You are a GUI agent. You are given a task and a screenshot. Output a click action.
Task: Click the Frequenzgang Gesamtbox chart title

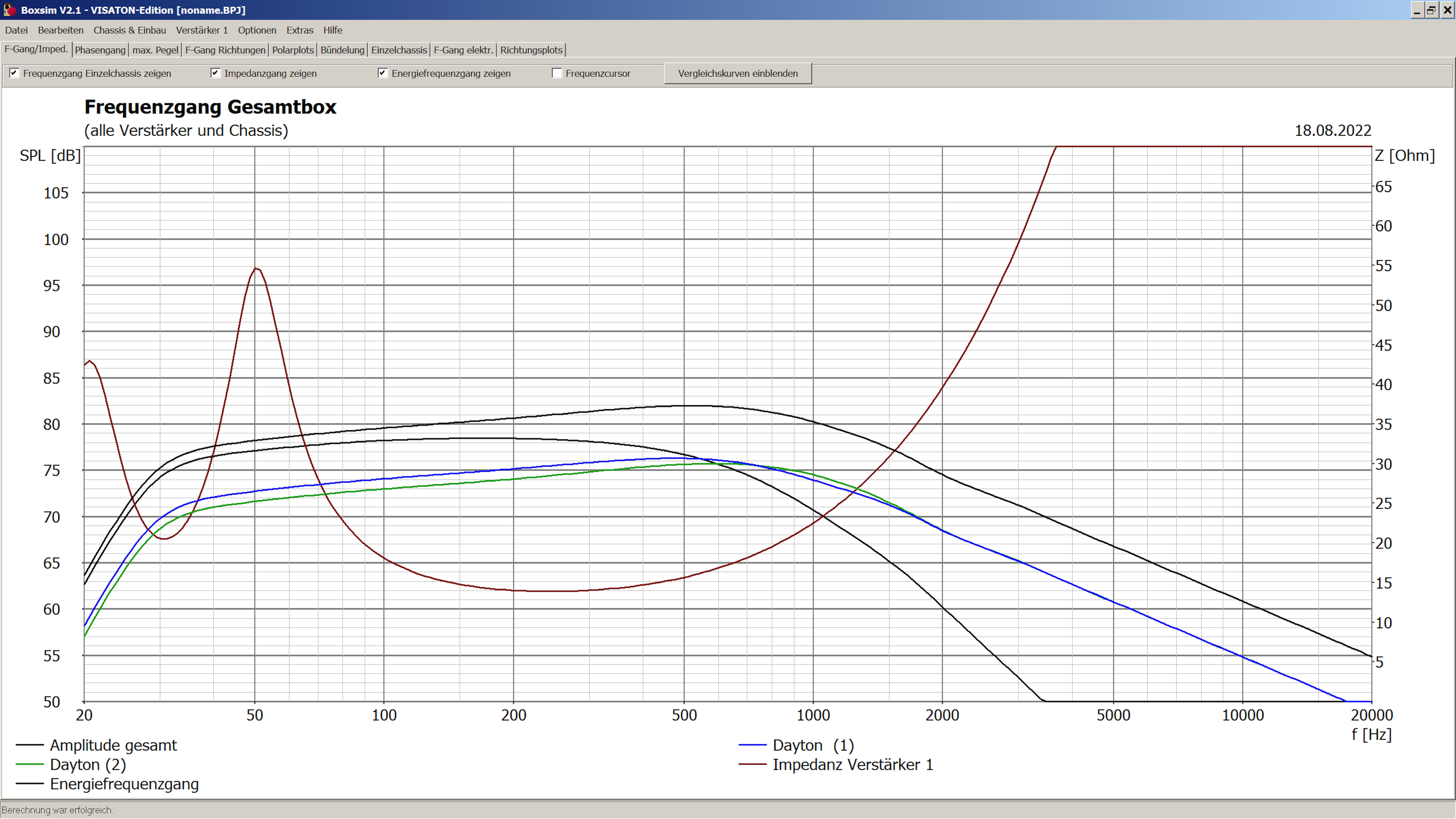point(210,107)
